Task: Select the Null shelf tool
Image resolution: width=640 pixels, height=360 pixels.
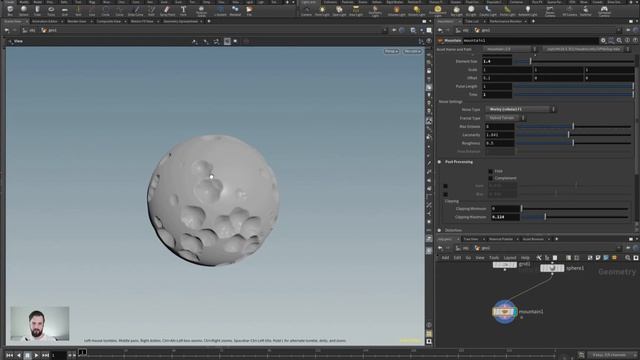Action: (78, 10)
